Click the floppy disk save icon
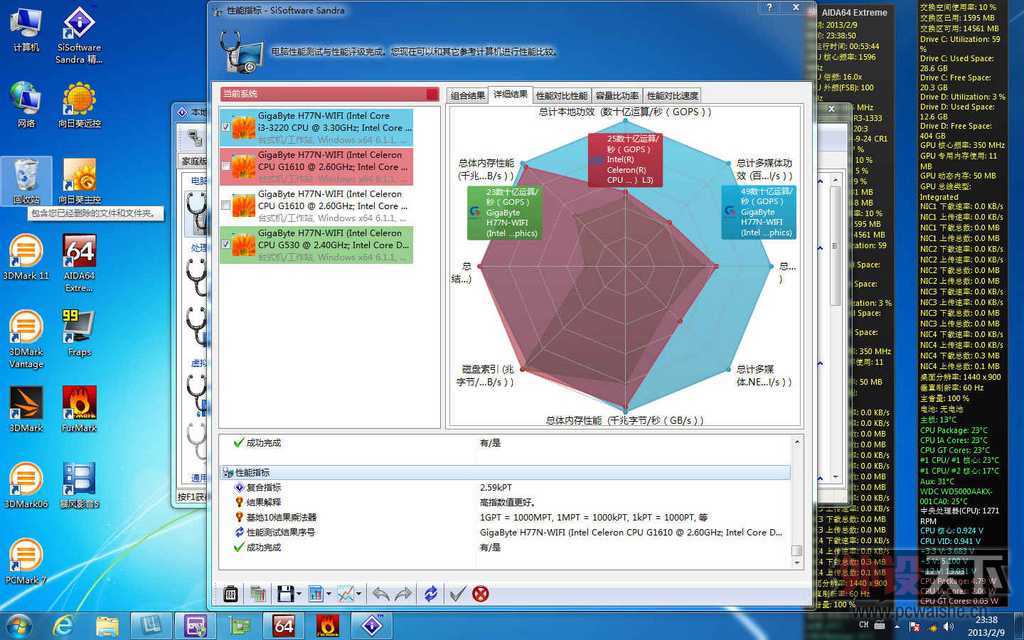The height and width of the screenshot is (640, 1024). pos(285,594)
